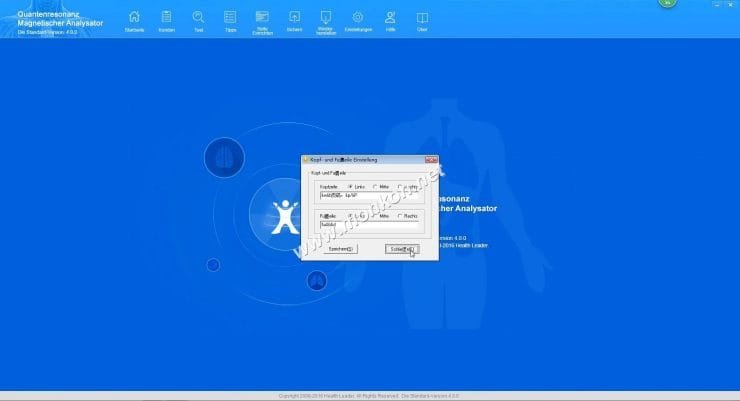Select Links radio for Kopfzeile
The height and width of the screenshot is (401, 740).
coord(350,187)
